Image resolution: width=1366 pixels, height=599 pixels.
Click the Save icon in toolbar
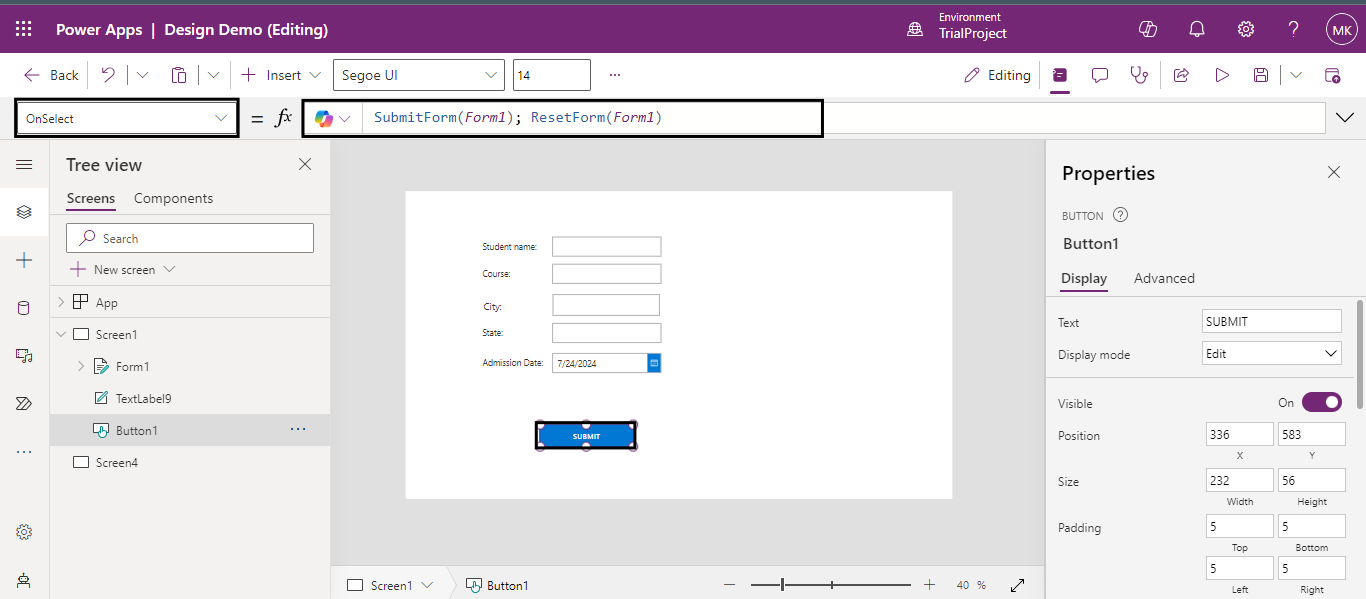tap(1261, 75)
